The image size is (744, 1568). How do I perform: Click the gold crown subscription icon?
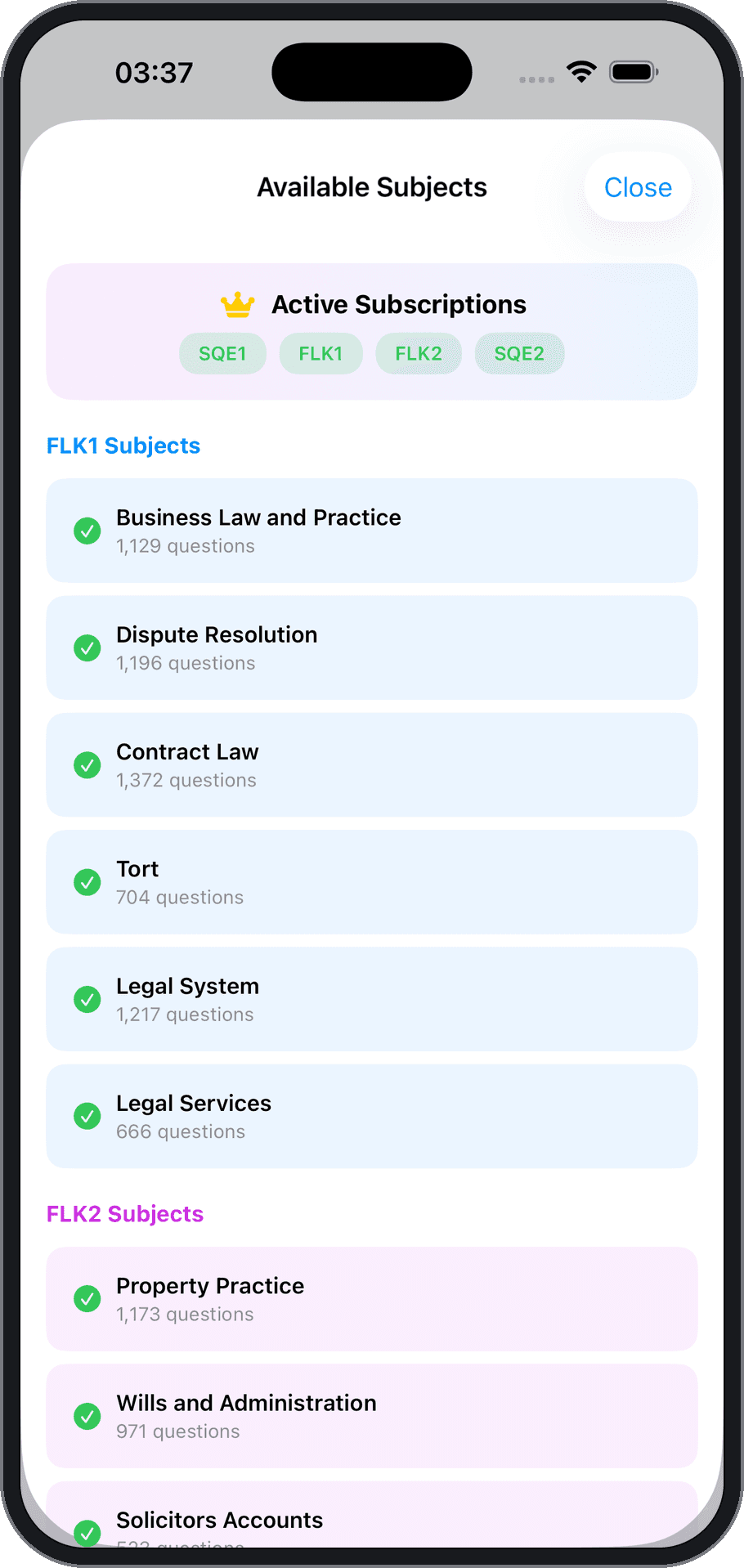pos(238,305)
